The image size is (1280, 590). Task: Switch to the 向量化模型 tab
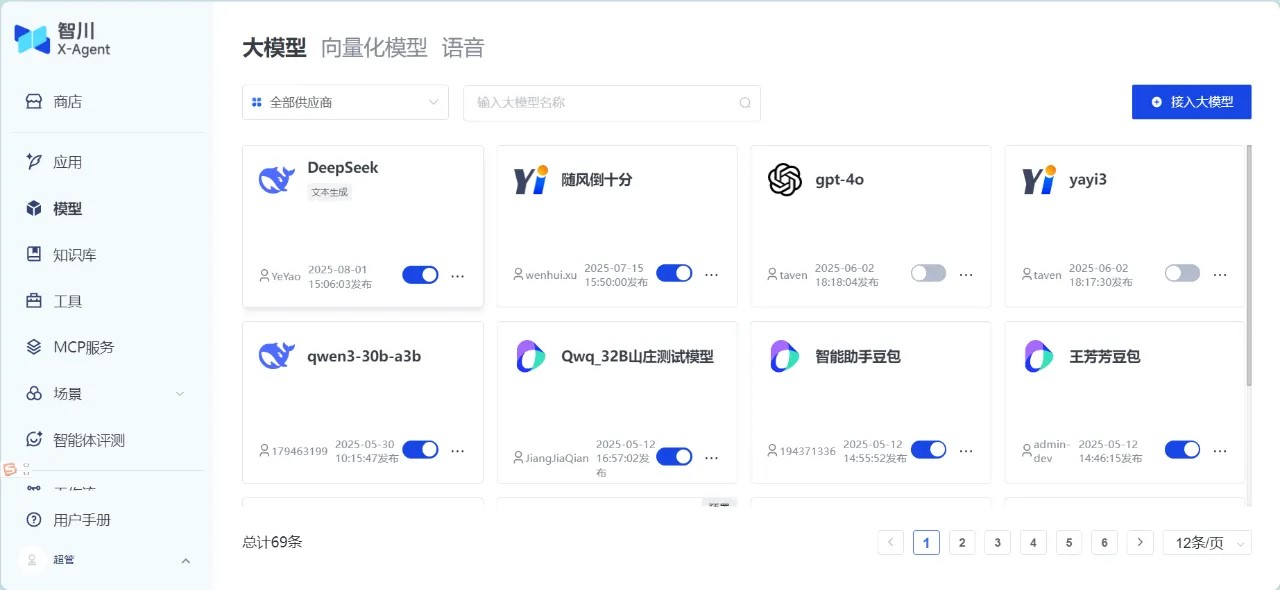click(x=374, y=48)
